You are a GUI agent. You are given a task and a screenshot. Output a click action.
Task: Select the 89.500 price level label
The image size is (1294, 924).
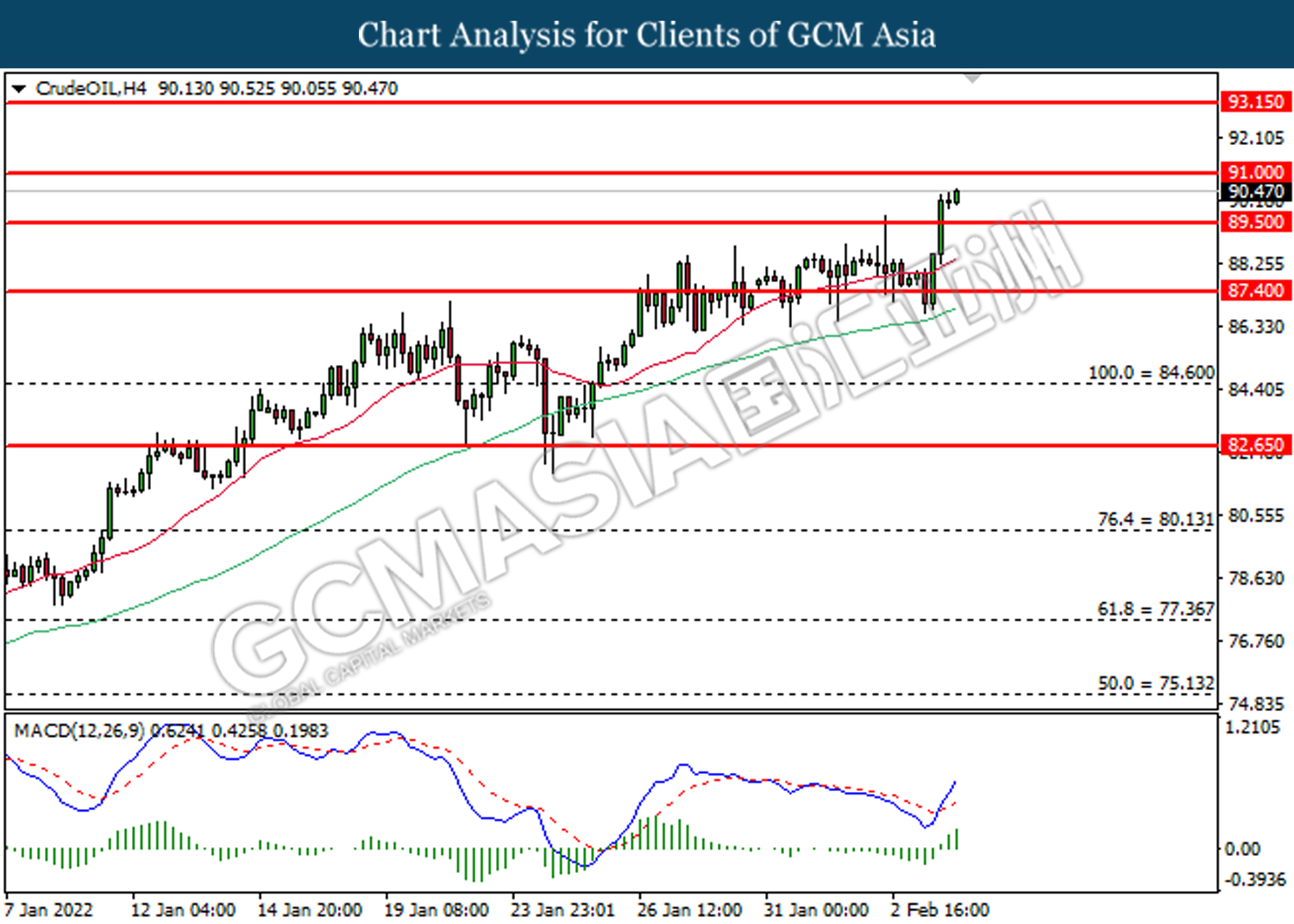click(1256, 222)
